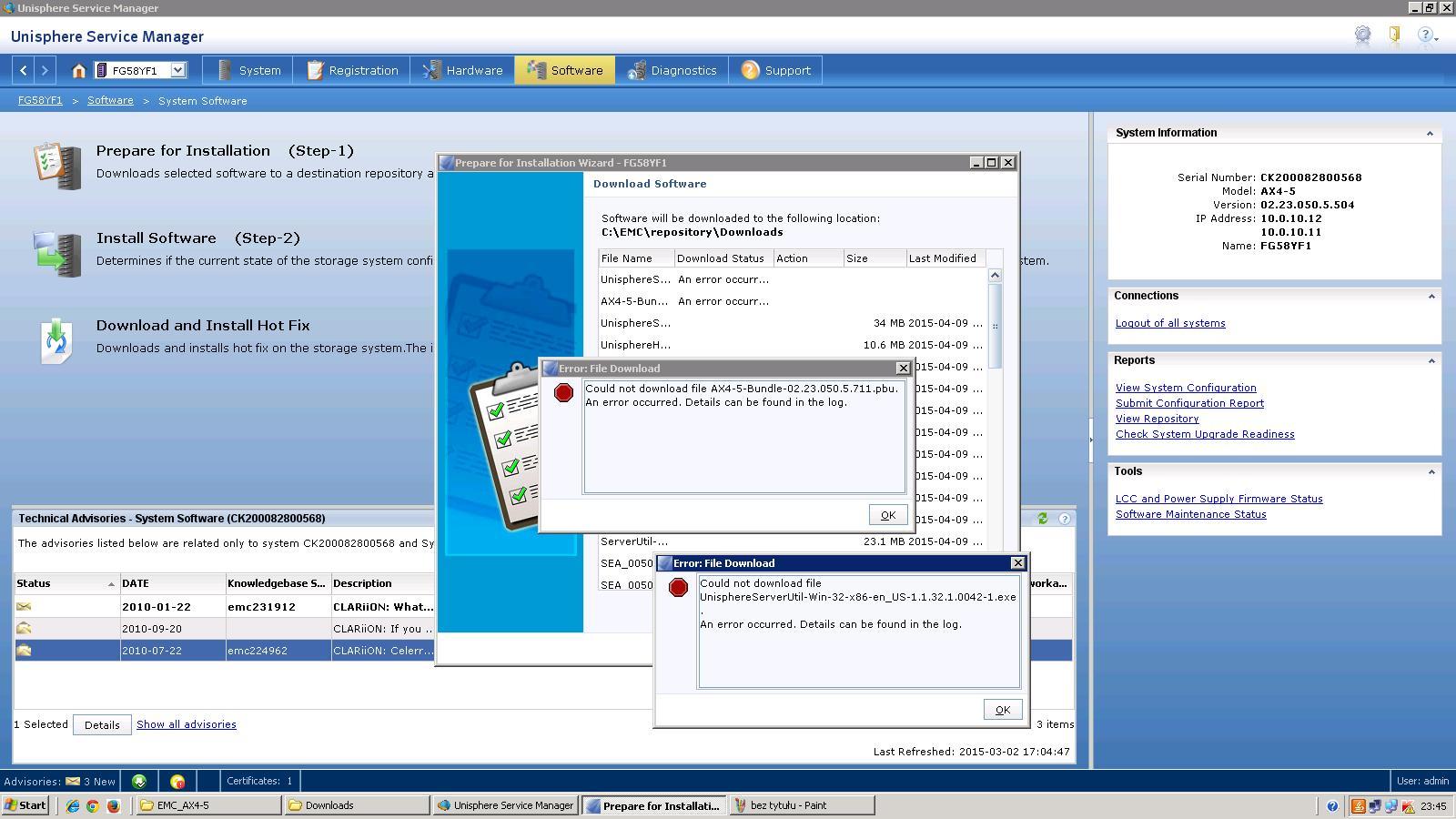Viewport: 1456px width, 819px height.
Task: Click the wizard file list scroll up arrow
Action: pyautogui.click(x=995, y=275)
